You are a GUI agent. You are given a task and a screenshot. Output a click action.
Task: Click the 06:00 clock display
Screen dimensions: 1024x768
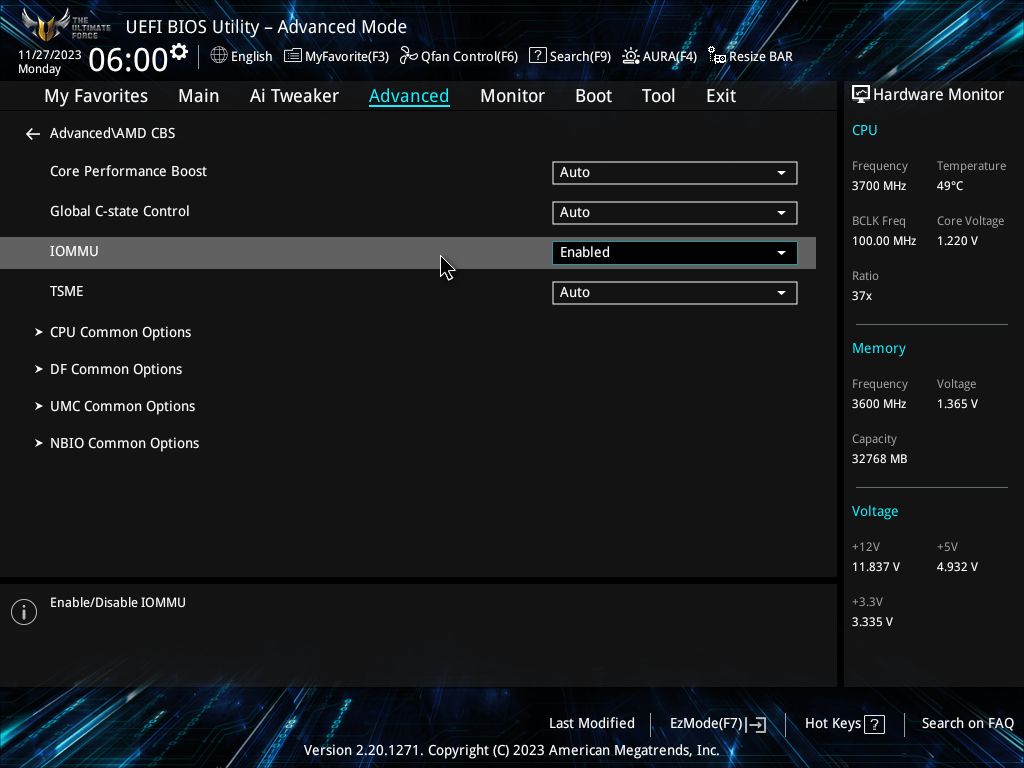tap(128, 60)
